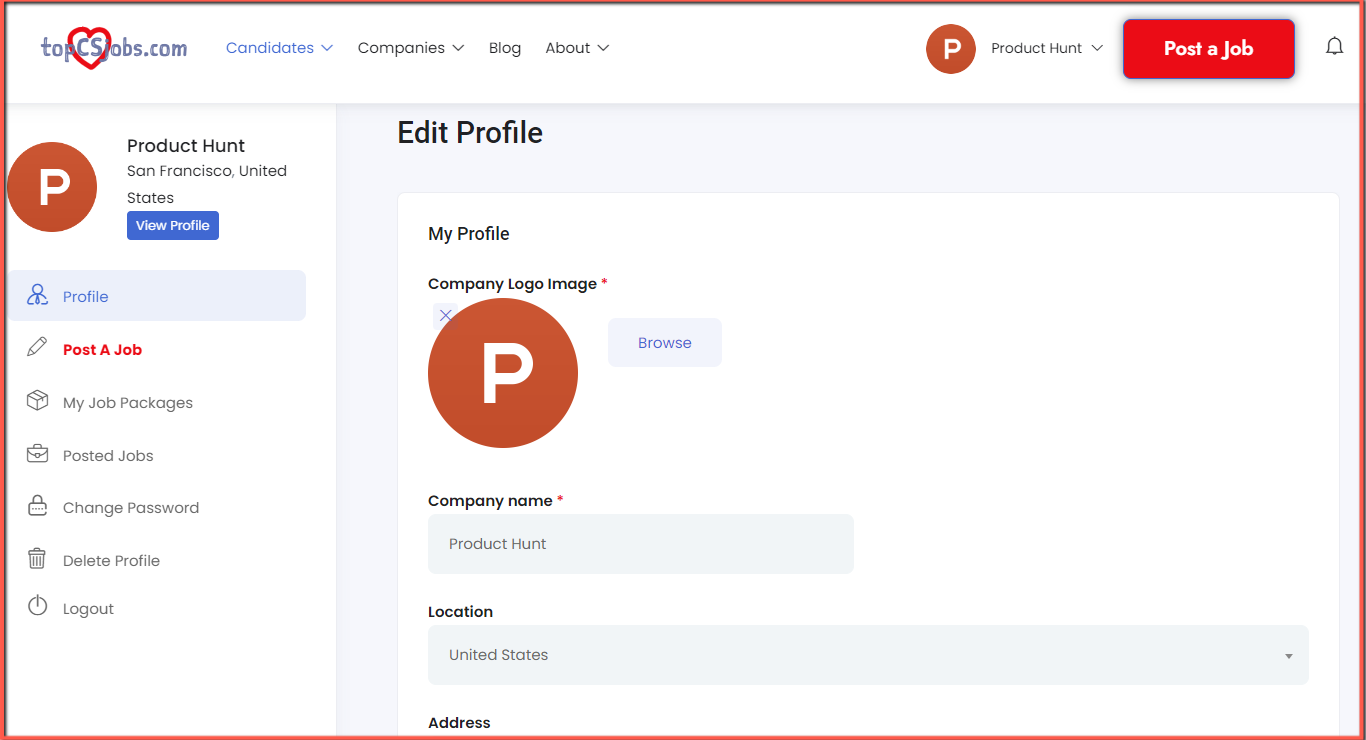
Task: Click the Address label
Action: (x=459, y=722)
